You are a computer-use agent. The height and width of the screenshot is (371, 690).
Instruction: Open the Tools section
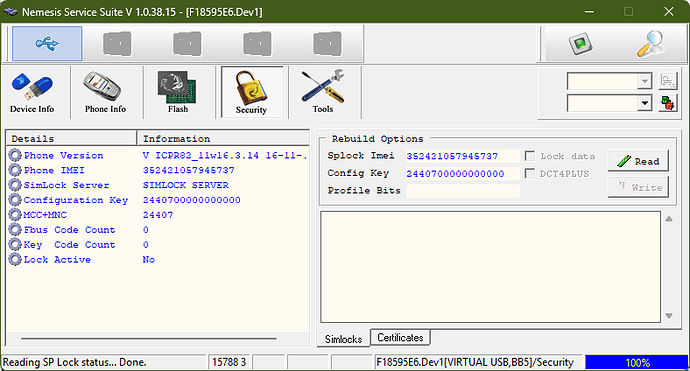click(323, 93)
